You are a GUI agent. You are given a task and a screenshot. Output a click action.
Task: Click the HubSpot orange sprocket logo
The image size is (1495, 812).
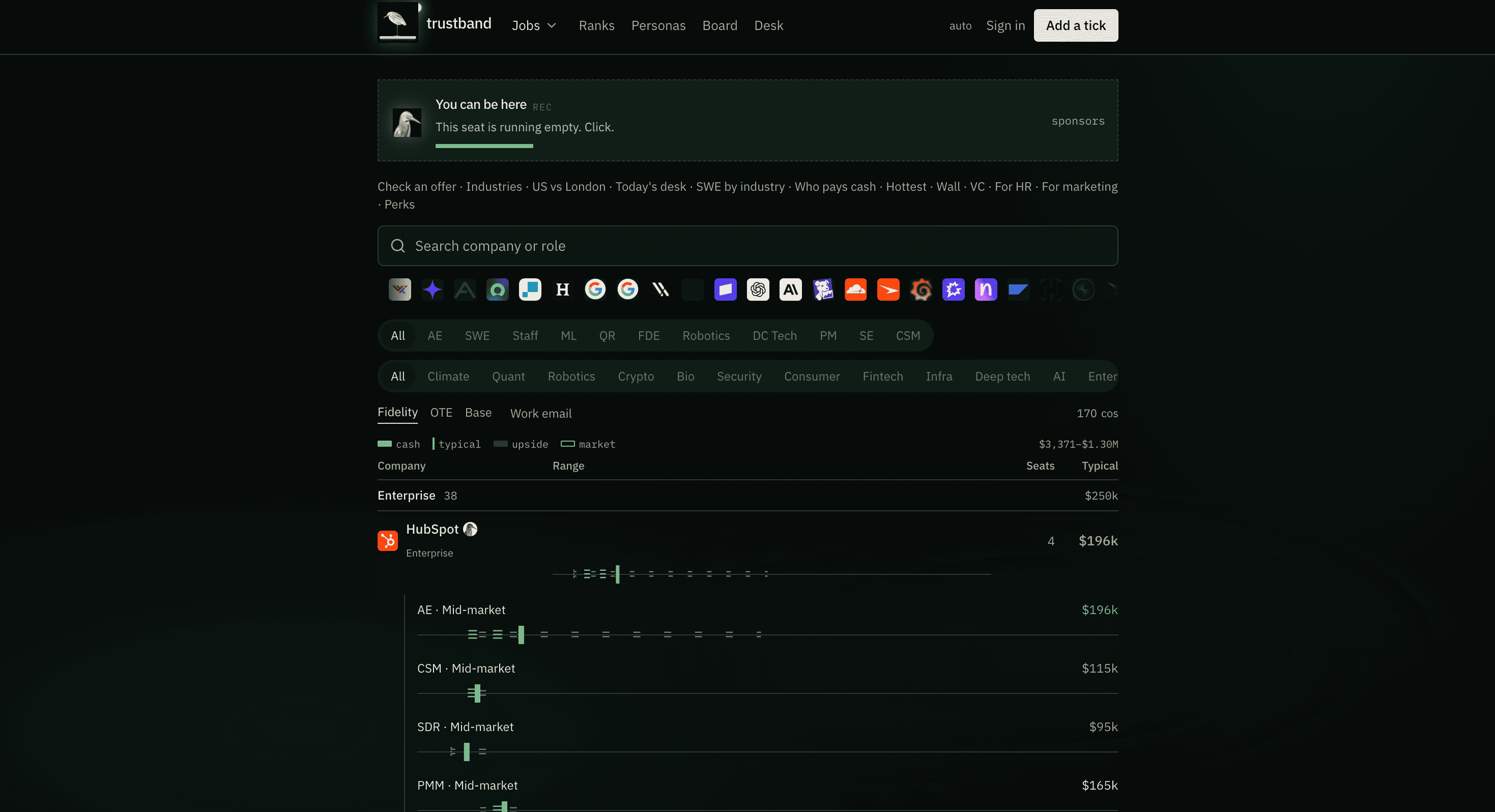tap(388, 540)
